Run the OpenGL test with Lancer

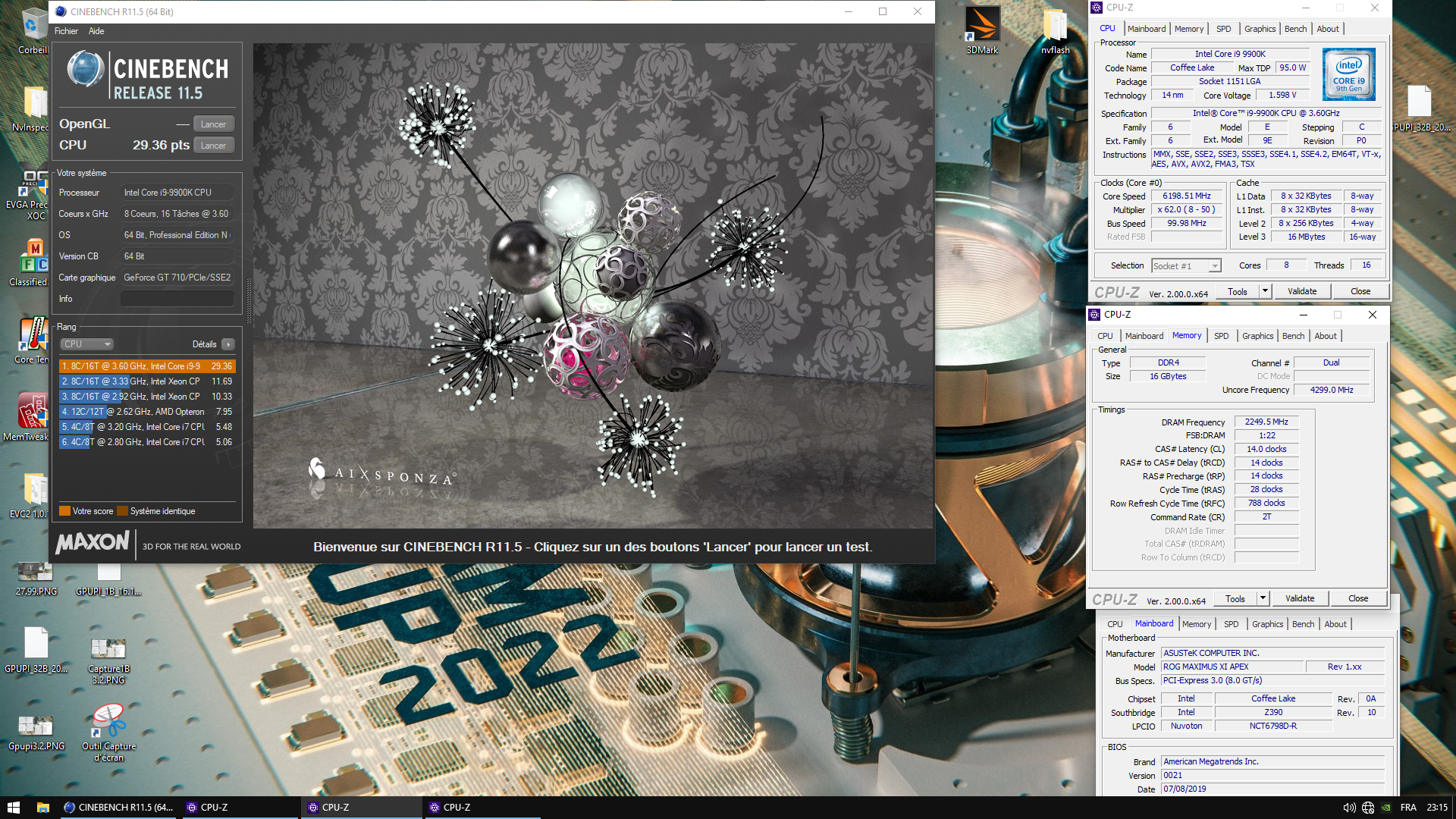pos(213,124)
